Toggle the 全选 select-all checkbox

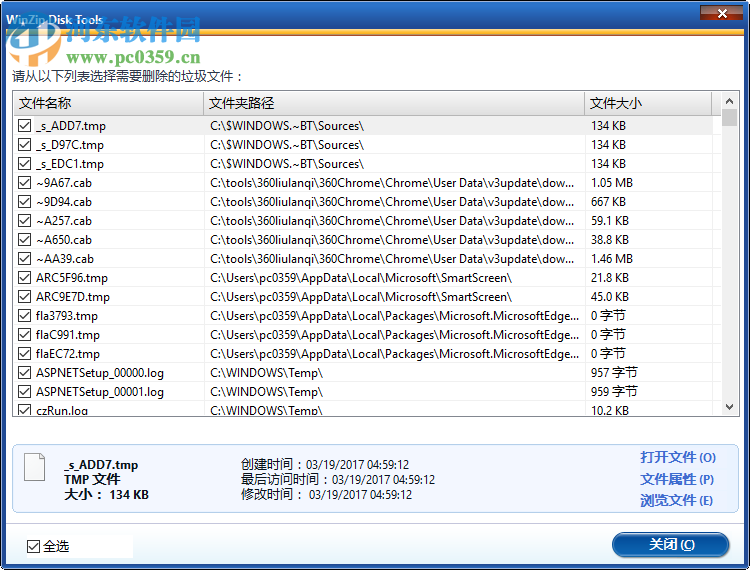(x=33, y=546)
